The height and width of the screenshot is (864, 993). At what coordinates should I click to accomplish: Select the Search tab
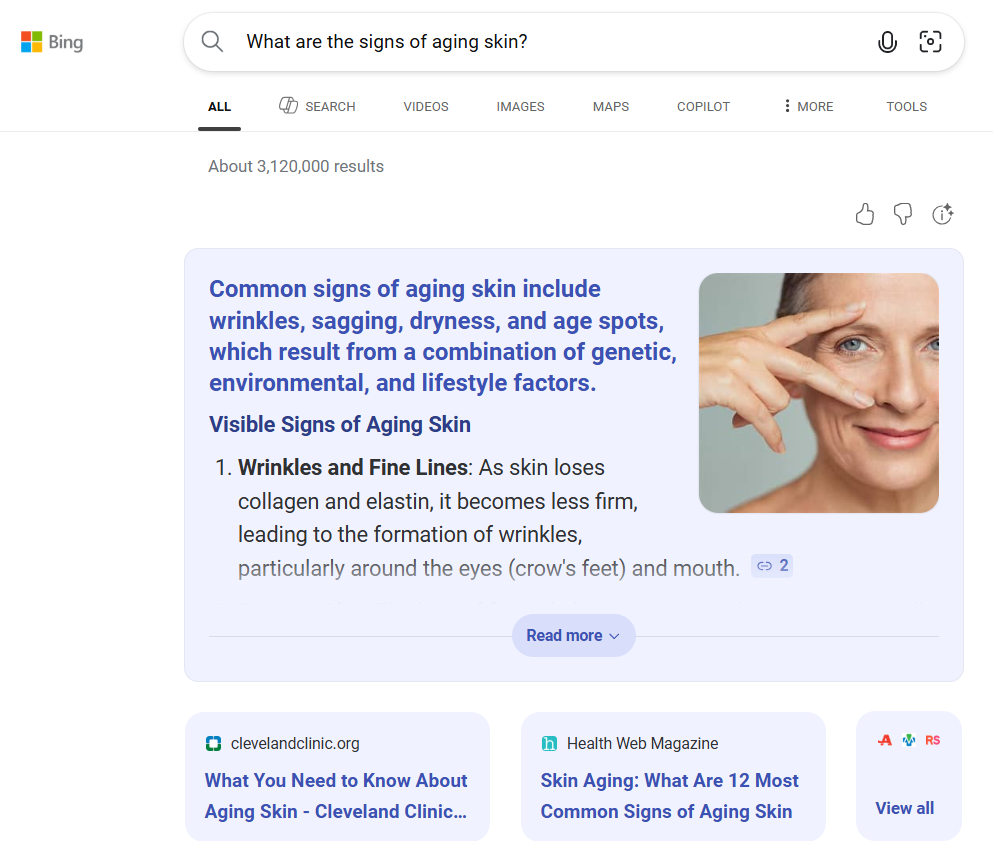[317, 106]
